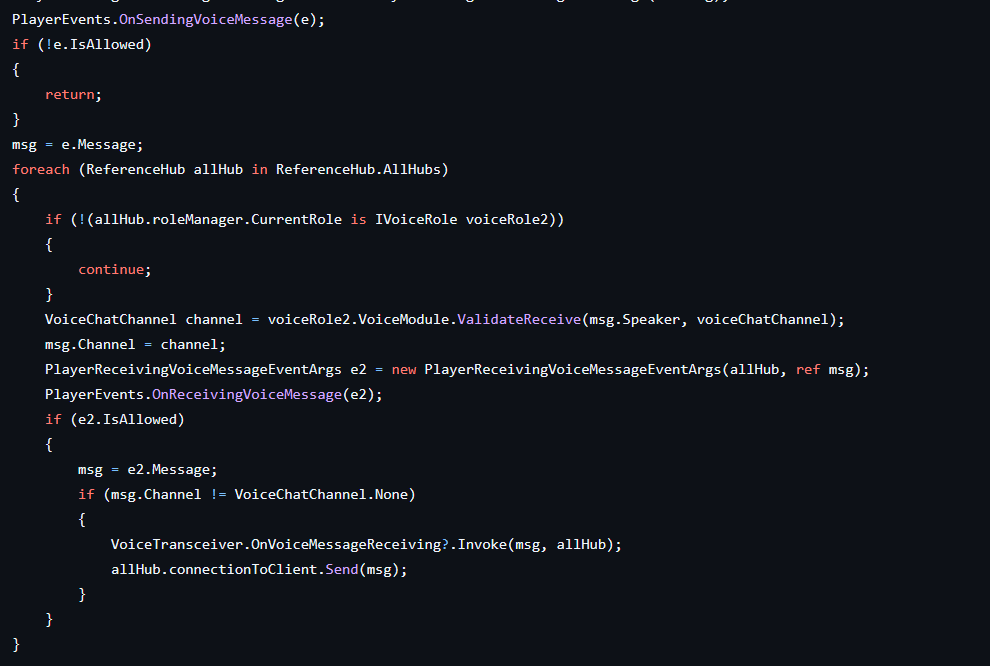Click the 'continue;' statement

[115, 270]
